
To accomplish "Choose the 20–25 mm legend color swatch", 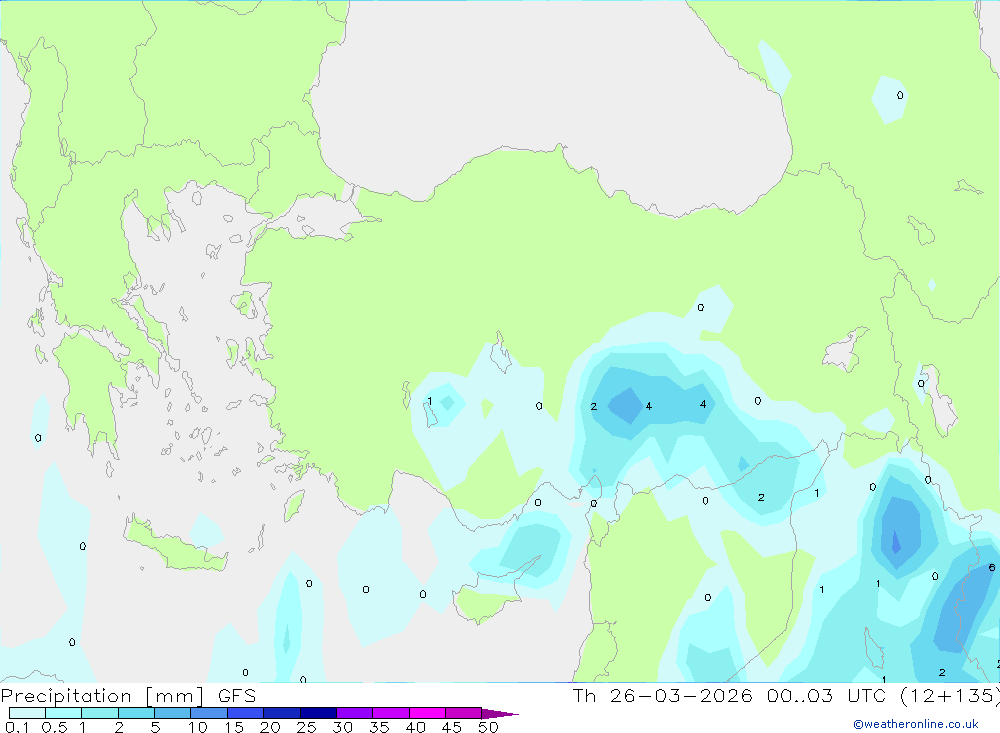I will [282, 713].
